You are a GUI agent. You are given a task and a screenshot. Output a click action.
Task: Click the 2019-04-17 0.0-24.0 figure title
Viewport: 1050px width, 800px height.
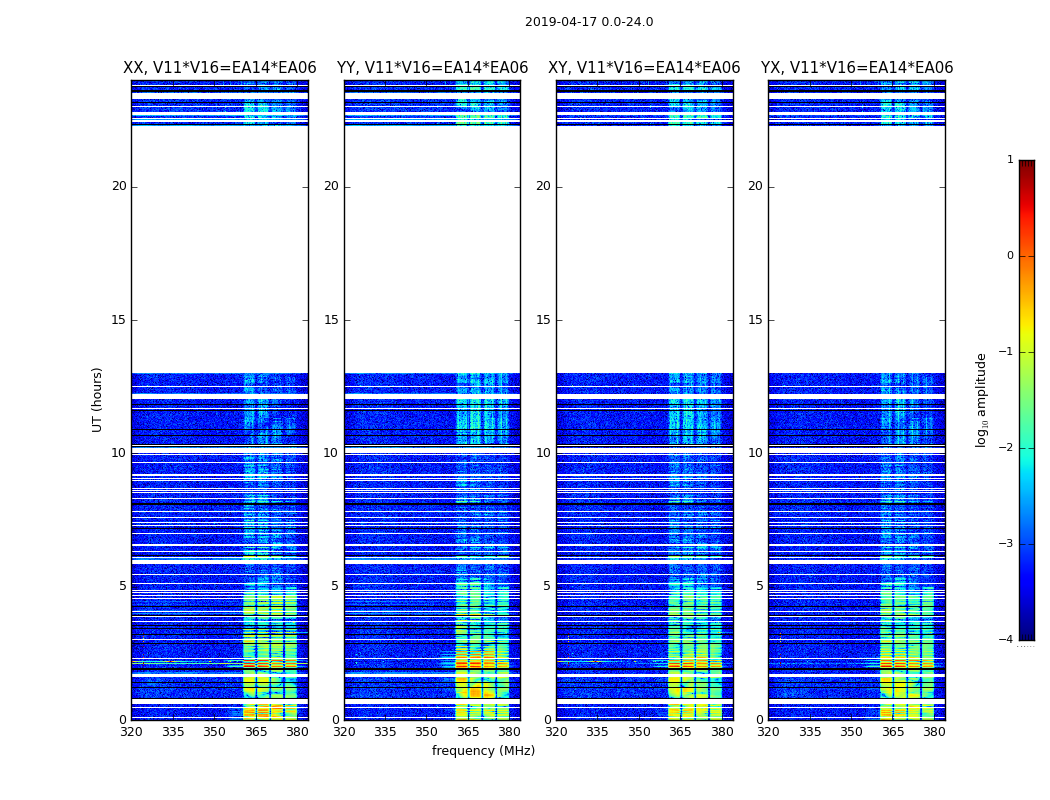coord(589,22)
